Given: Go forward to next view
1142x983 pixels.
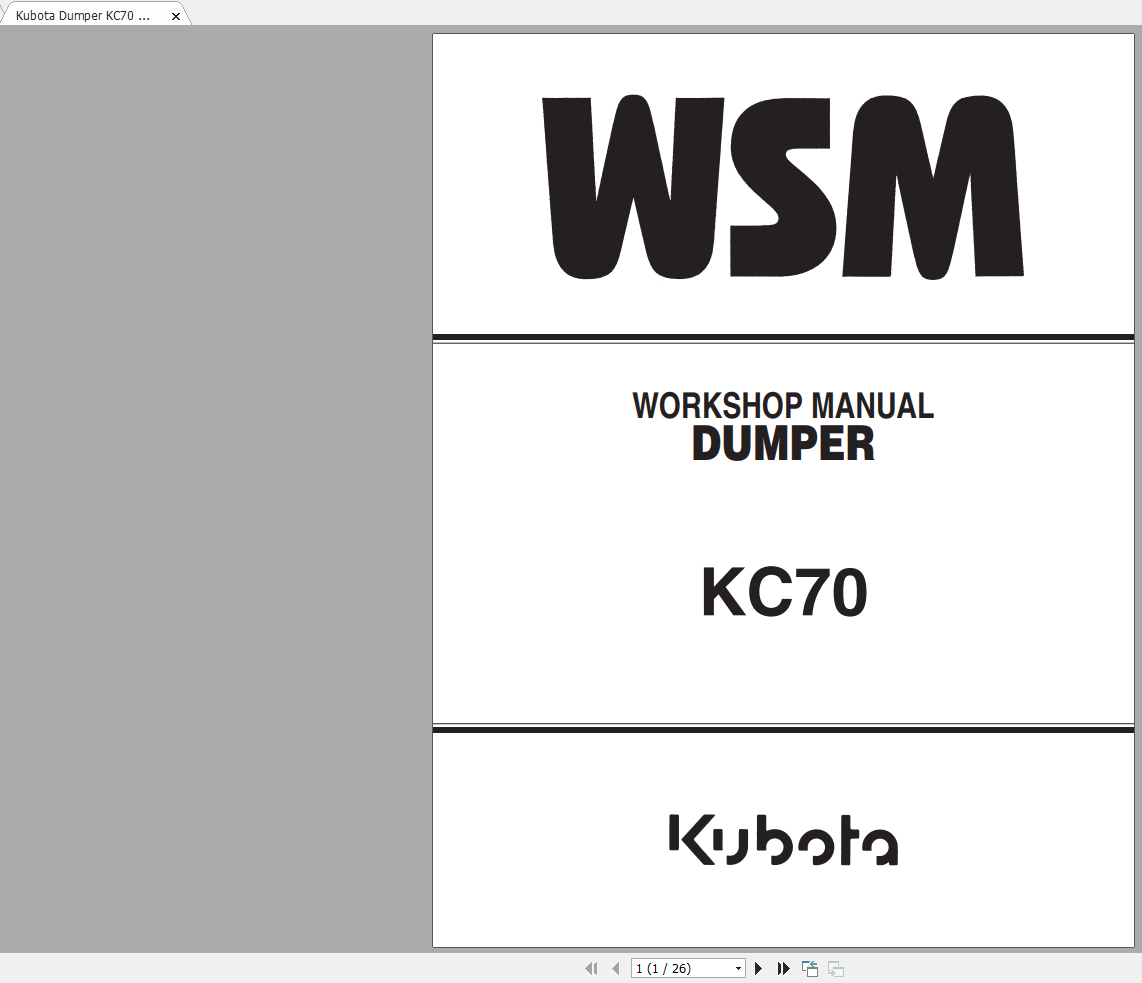Looking at the screenshot, I should (x=836, y=969).
